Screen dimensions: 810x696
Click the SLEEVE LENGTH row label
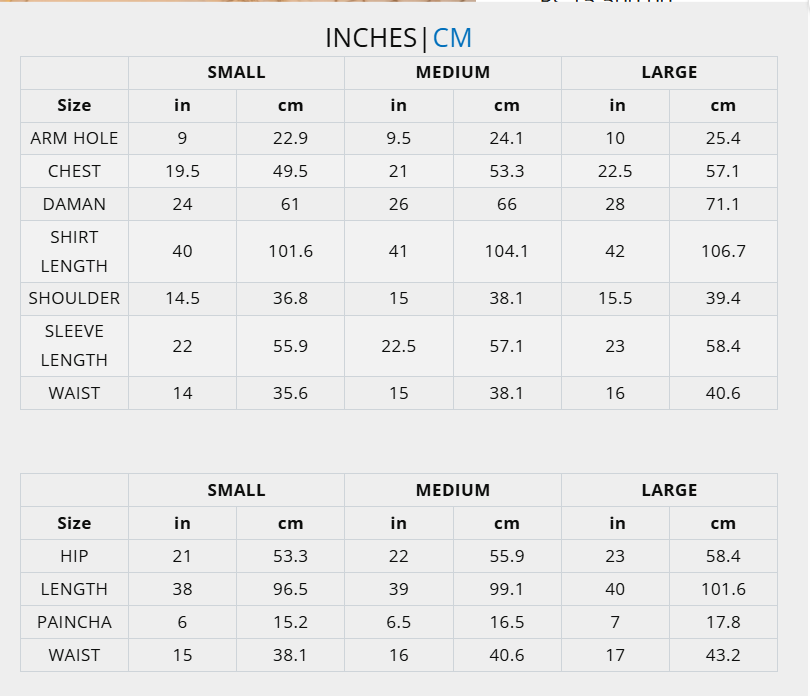click(74, 346)
